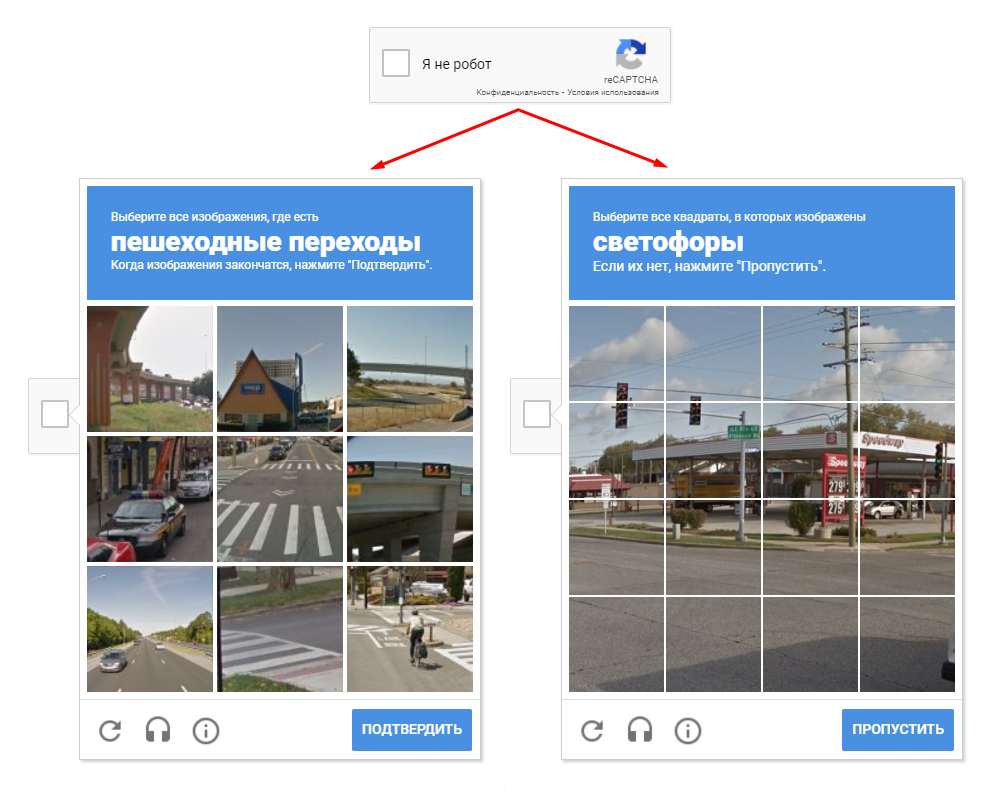Image resolution: width=1000 pixels, height=800 pixels.
Task: Reload the crosswalk challenge with the refresh icon
Action: [x=110, y=730]
